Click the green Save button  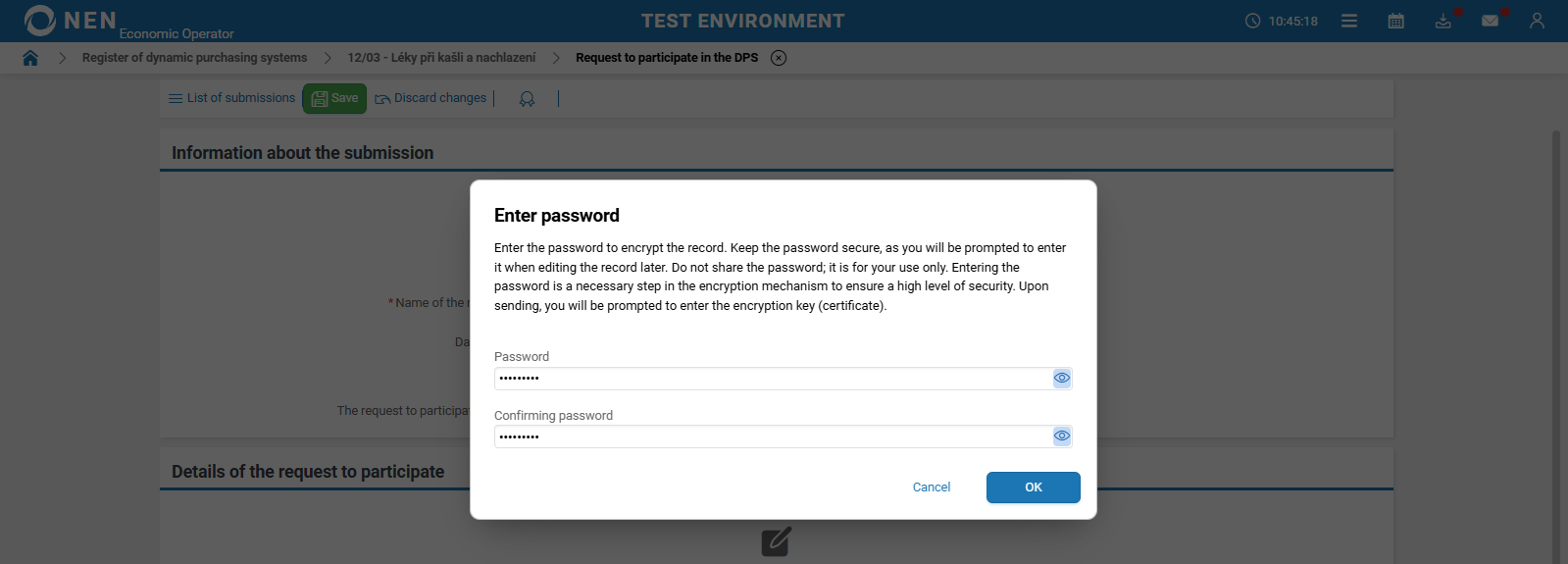click(x=334, y=98)
